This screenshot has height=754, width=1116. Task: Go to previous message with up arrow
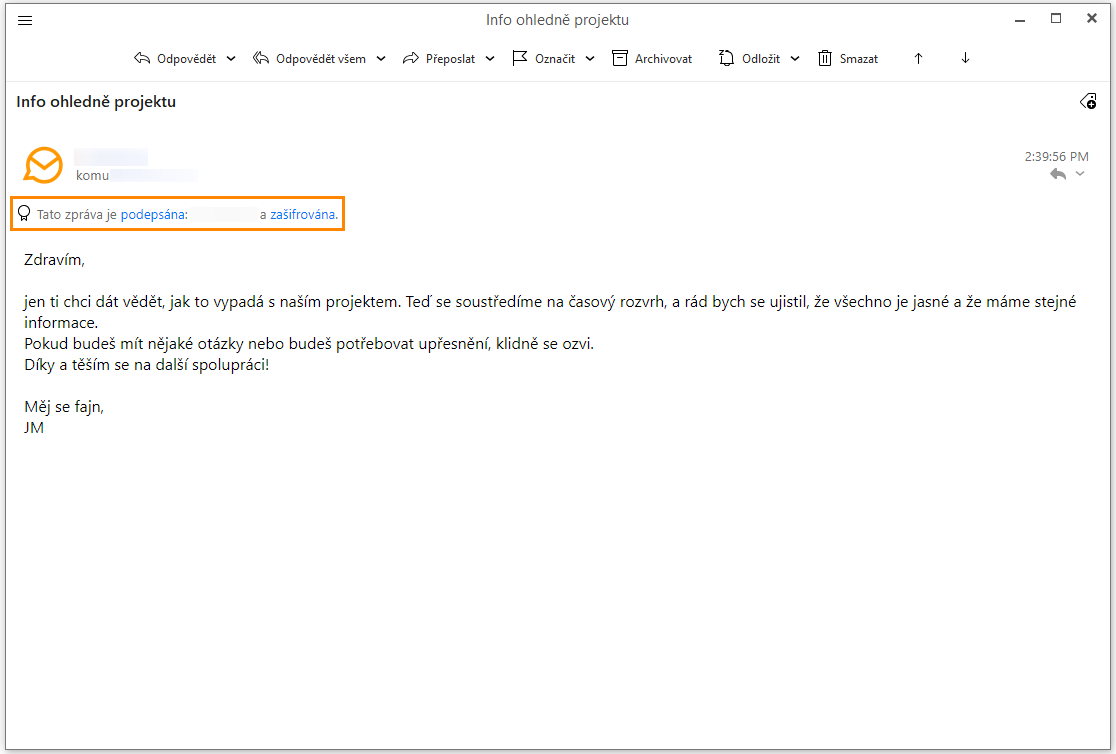click(x=918, y=59)
